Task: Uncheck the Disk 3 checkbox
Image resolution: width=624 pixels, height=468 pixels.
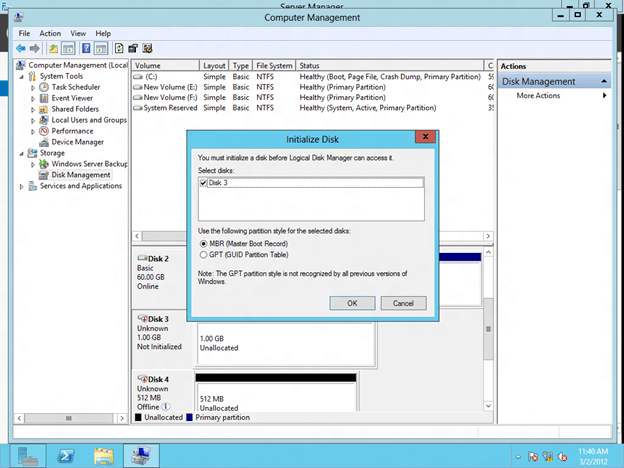Action: point(203,183)
